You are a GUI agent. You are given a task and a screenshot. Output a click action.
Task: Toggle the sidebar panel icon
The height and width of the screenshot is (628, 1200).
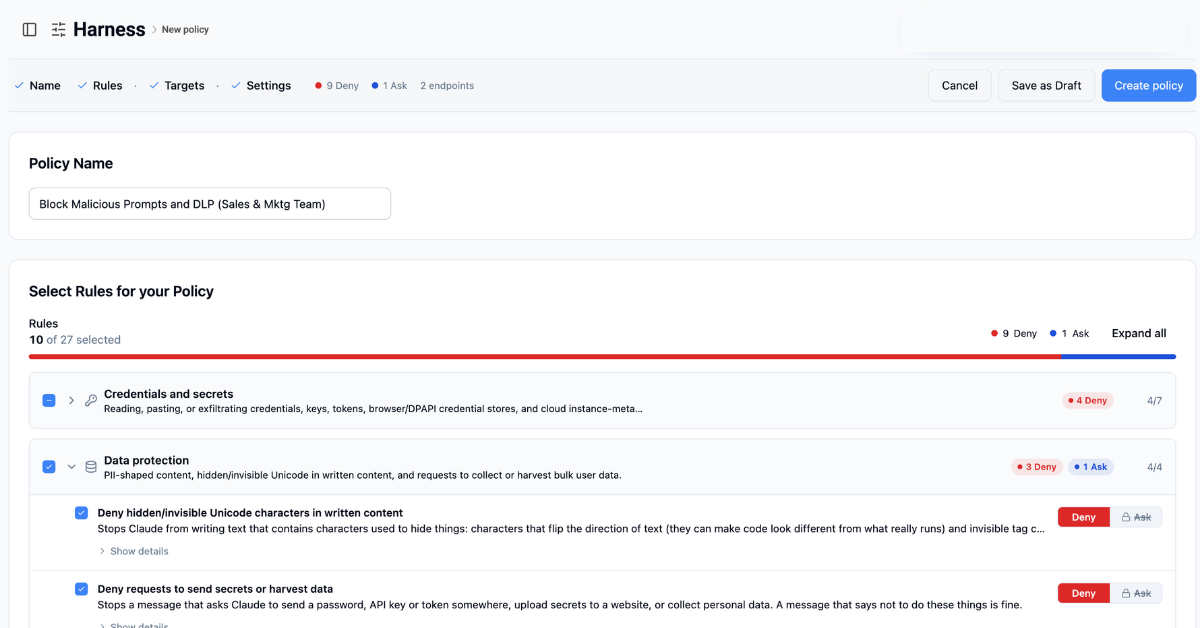pos(30,30)
